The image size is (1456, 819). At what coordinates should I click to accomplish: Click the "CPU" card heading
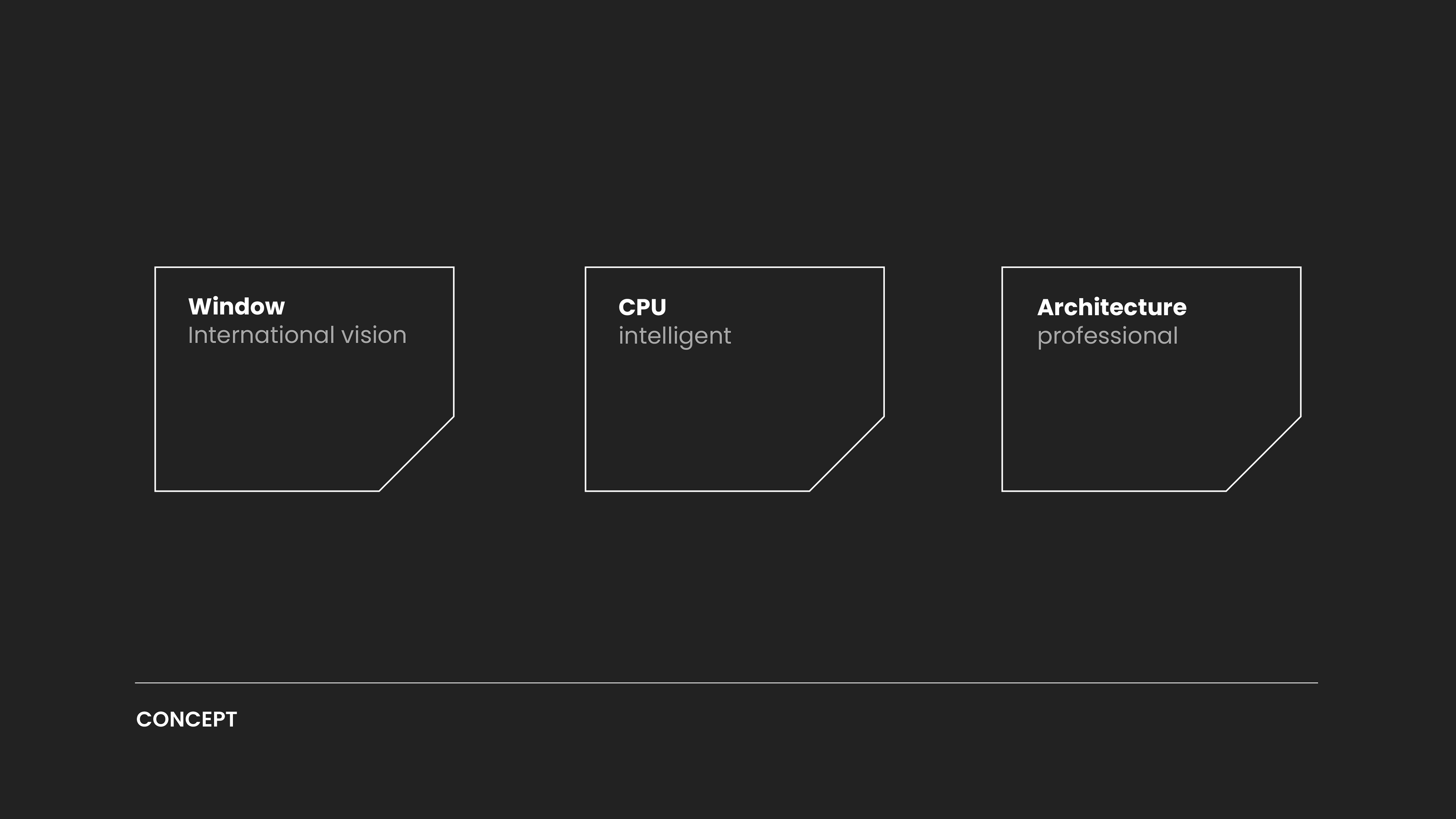[642, 308]
